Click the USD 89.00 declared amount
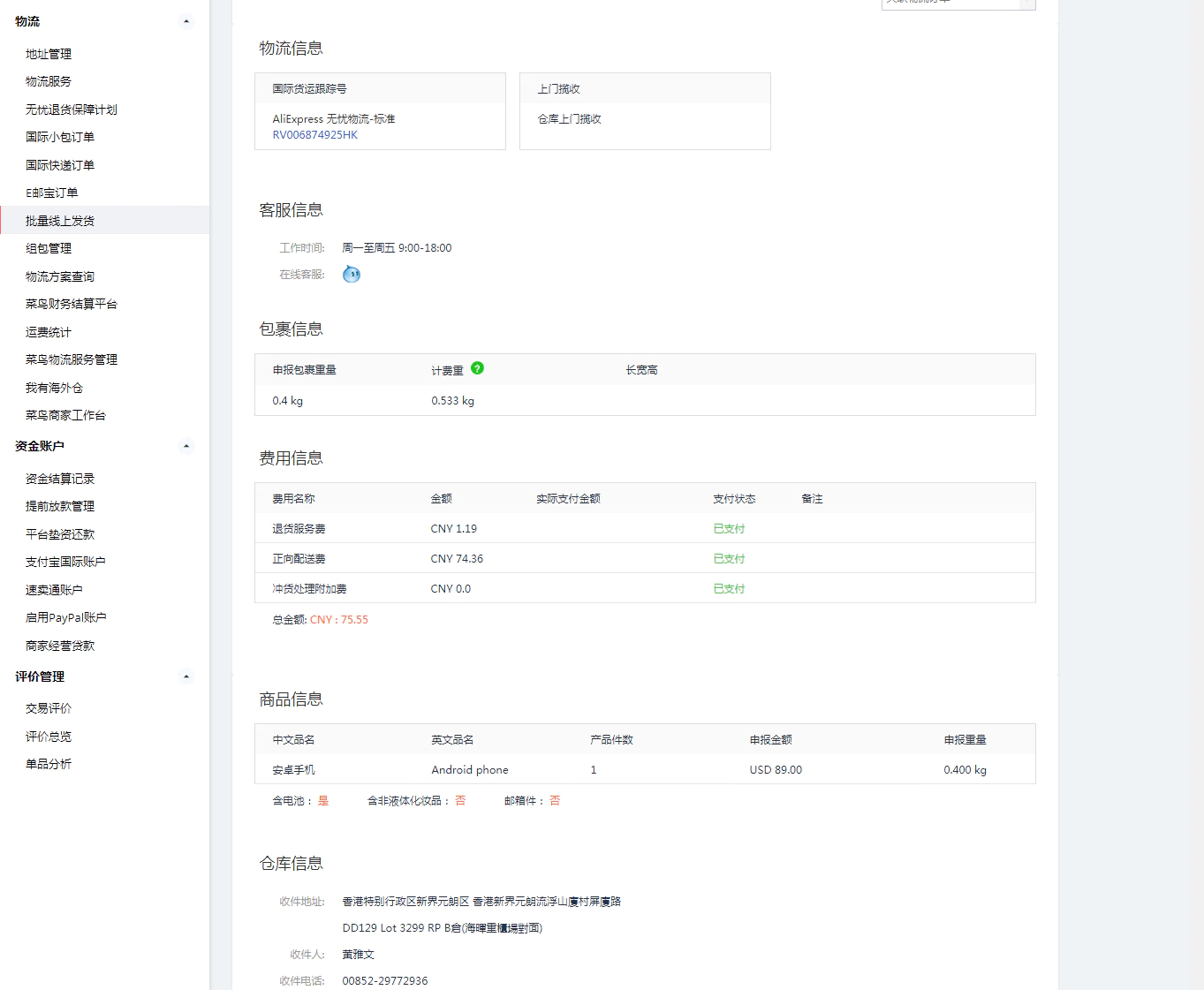Viewport: 1204px width, 990px height. [776, 770]
